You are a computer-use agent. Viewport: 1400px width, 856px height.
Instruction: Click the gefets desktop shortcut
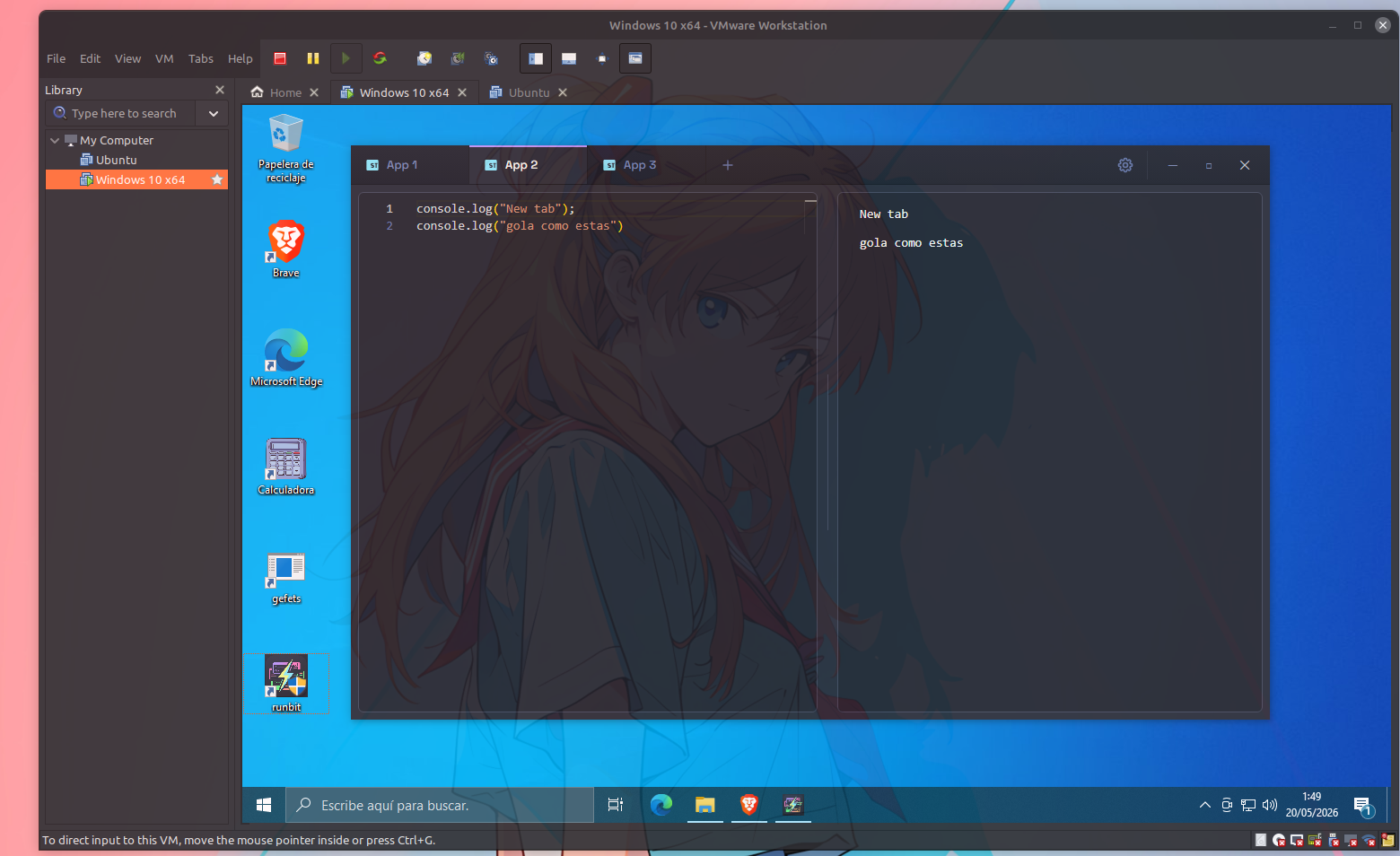click(286, 576)
